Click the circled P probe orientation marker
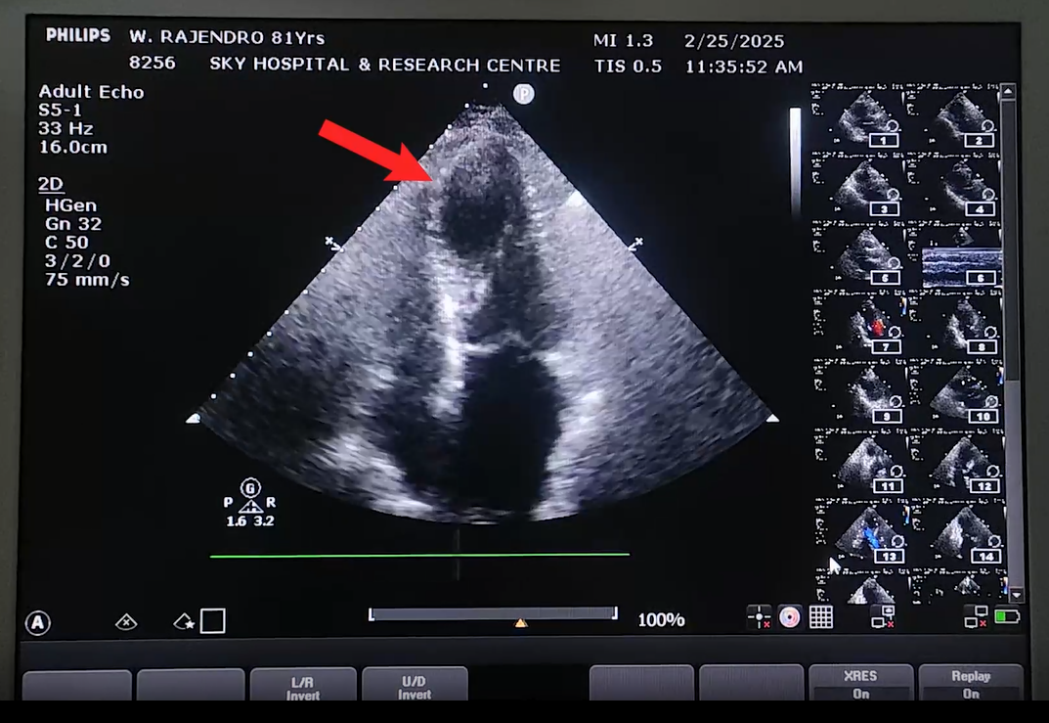The height and width of the screenshot is (723, 1049). coord(523,94)
